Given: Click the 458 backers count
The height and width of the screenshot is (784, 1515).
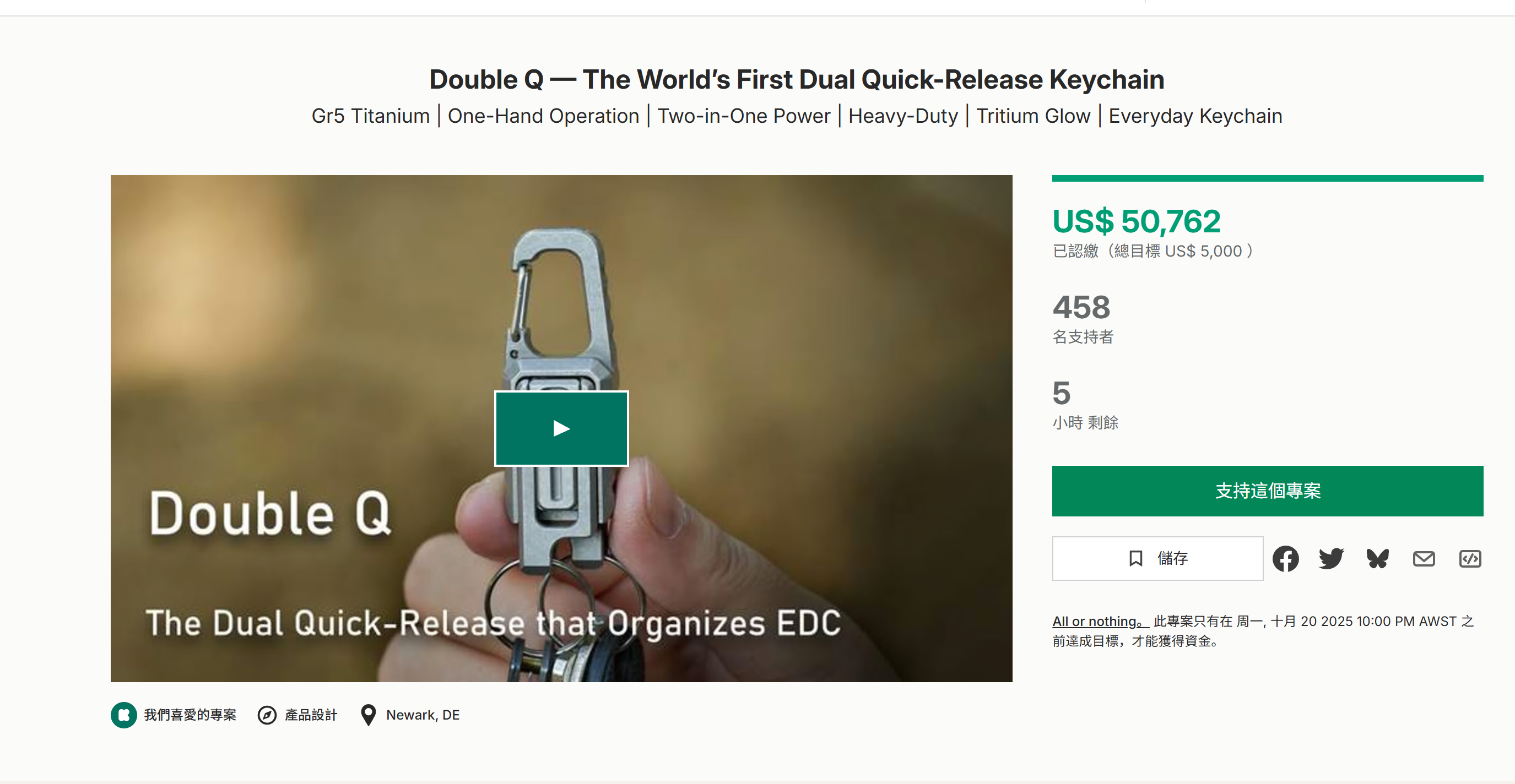Looking at the screenshot, I should pos(1081,307).
